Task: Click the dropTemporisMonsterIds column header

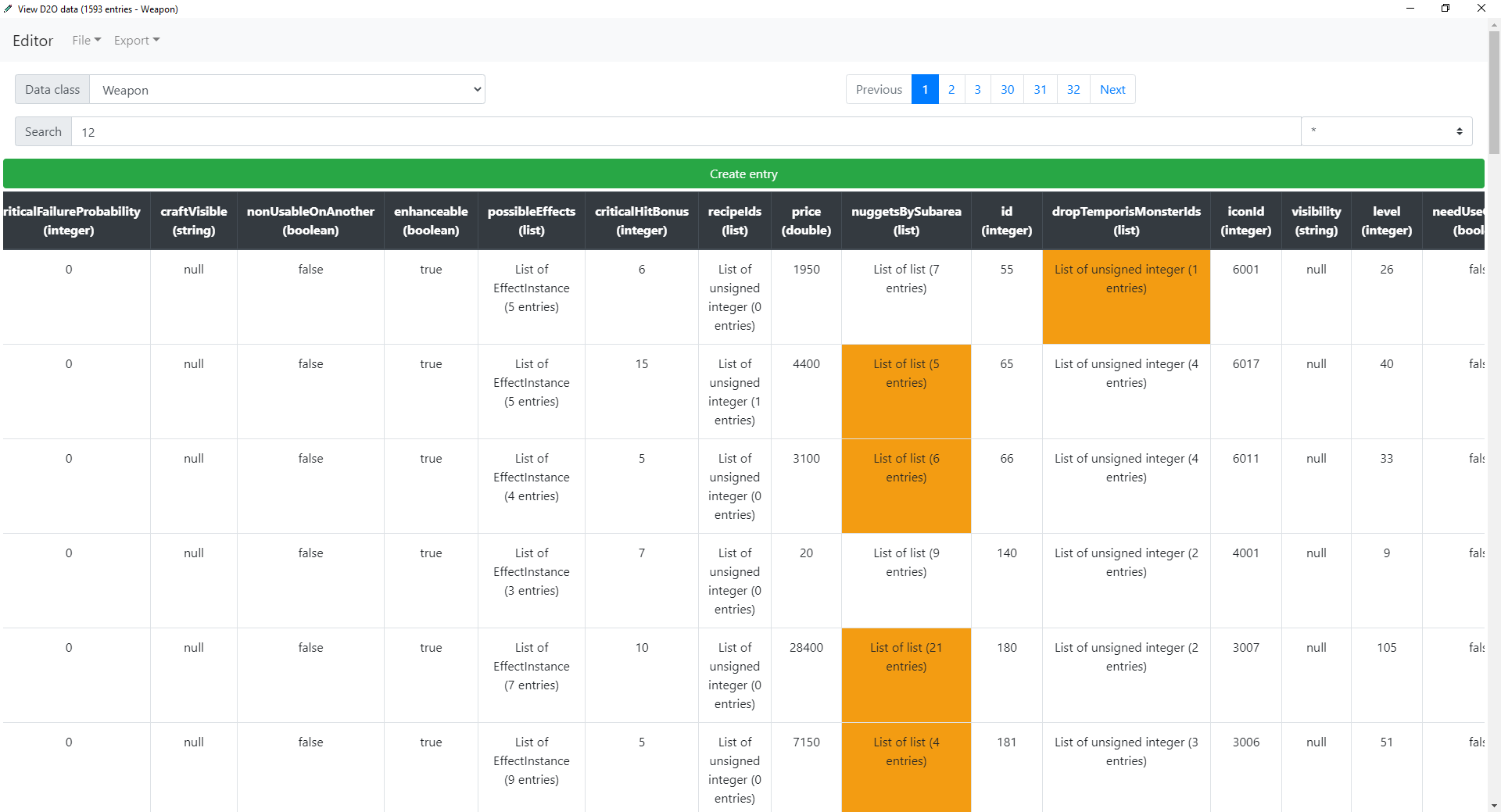Action: tap(1126, 220)
